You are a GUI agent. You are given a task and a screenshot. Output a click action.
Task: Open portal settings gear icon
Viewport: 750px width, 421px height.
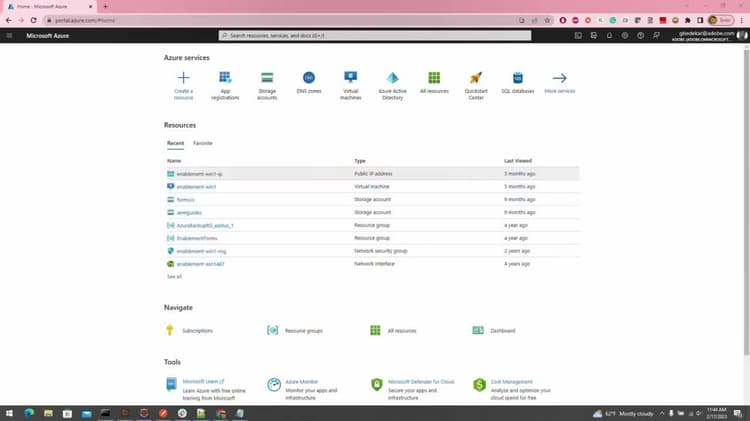point(625,35)
